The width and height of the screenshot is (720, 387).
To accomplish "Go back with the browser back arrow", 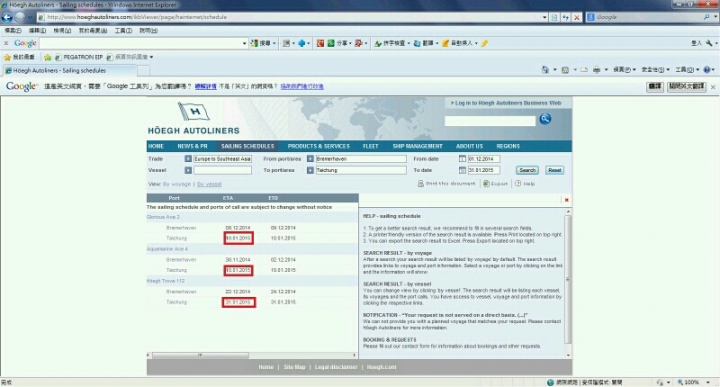I will pos(7,17).
